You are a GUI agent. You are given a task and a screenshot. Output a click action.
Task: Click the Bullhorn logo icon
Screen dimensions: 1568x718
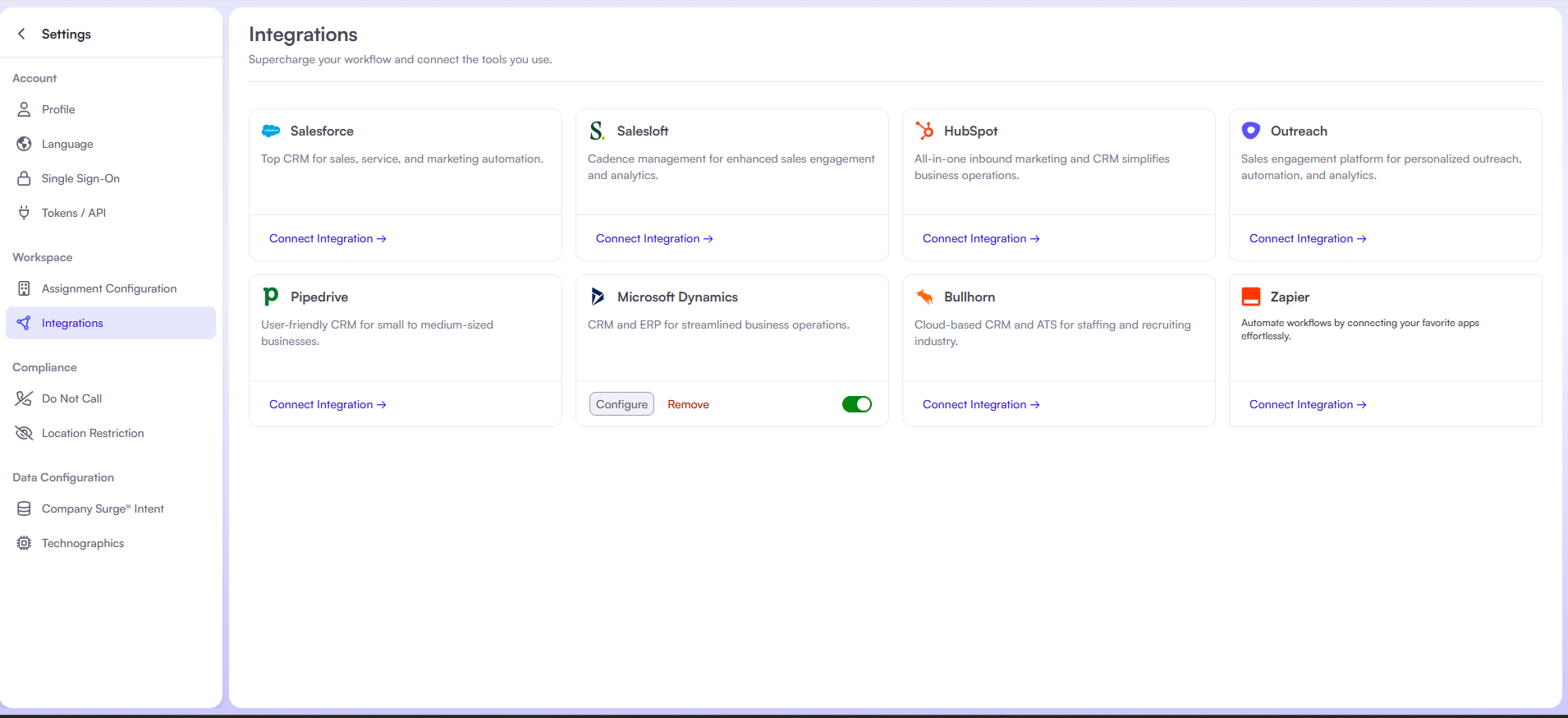[924, 297]
